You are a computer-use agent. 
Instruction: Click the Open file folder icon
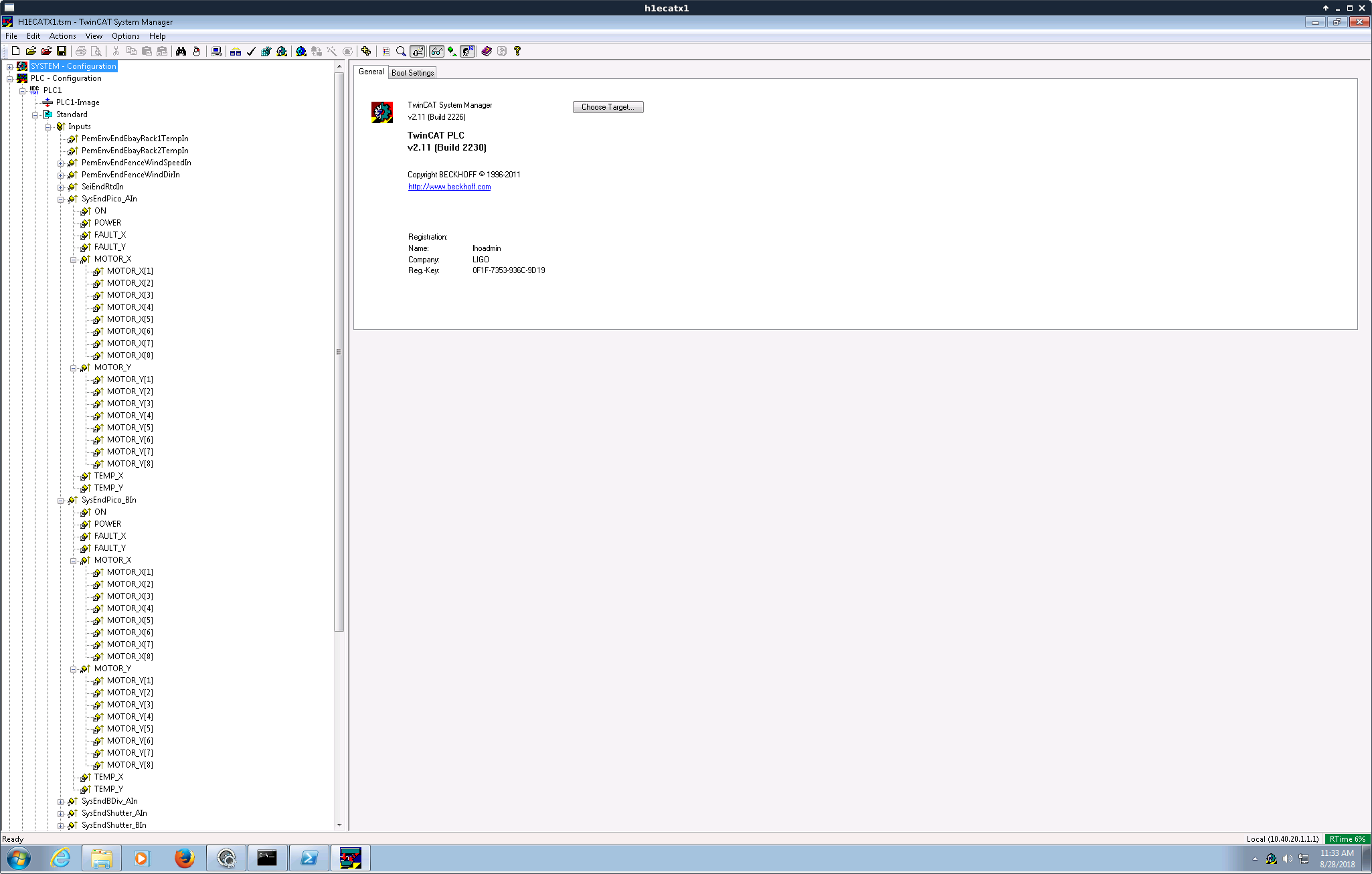(x=31, y=51)
